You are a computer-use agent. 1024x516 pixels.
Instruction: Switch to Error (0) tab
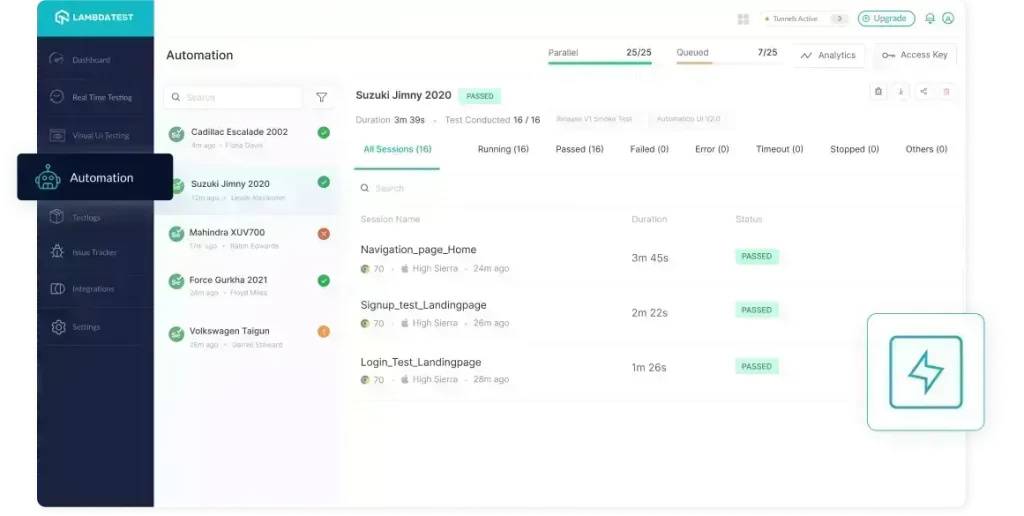pyautogui.click(x=712, y=150)
